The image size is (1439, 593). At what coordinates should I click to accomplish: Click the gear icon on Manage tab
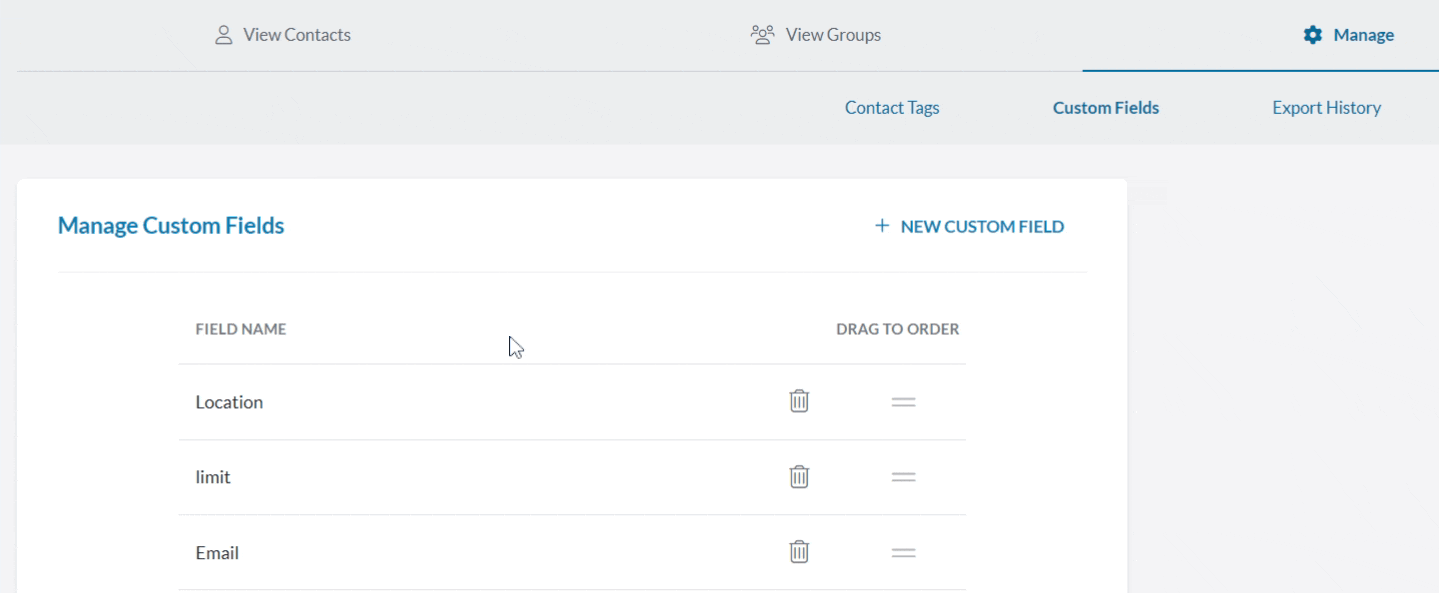1312,35
